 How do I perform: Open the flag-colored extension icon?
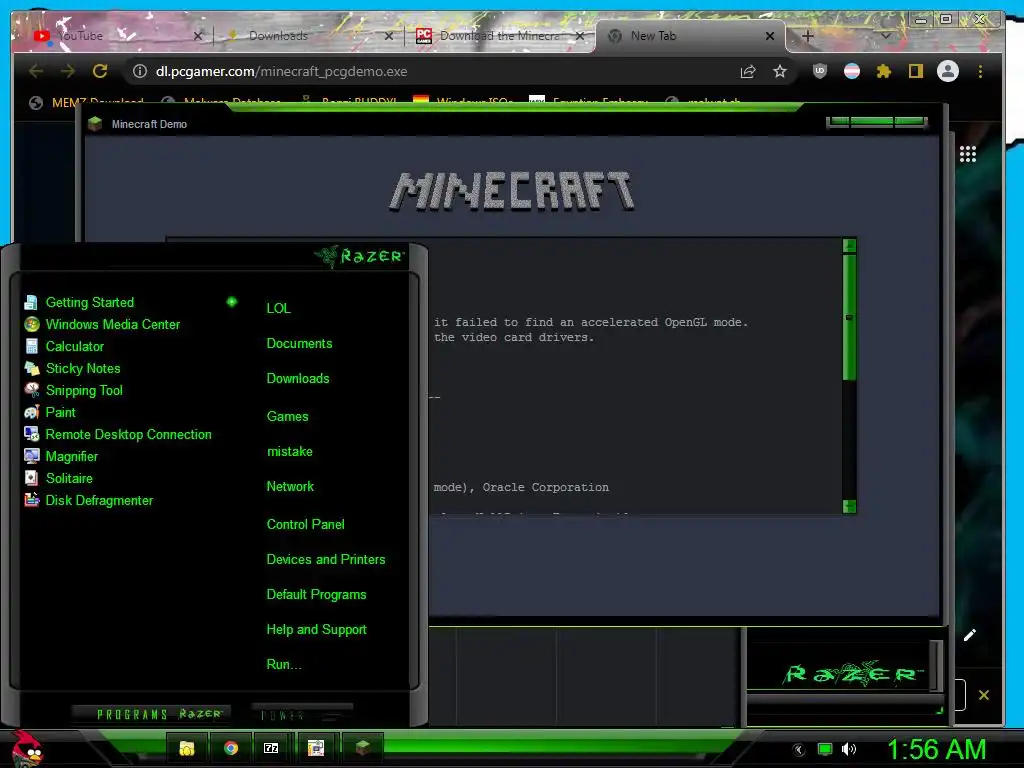tap(852, 71)
